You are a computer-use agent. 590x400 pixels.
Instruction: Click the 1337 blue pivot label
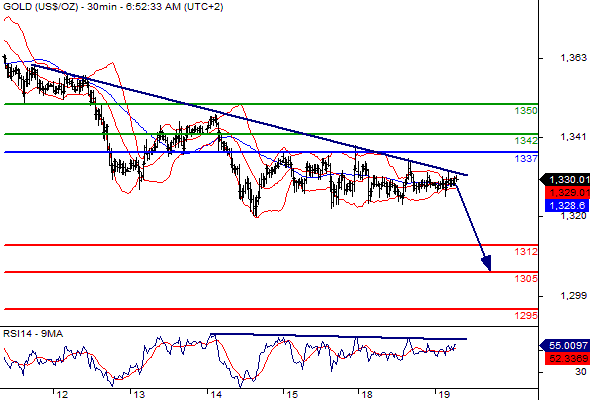click(x=526, y=159)
